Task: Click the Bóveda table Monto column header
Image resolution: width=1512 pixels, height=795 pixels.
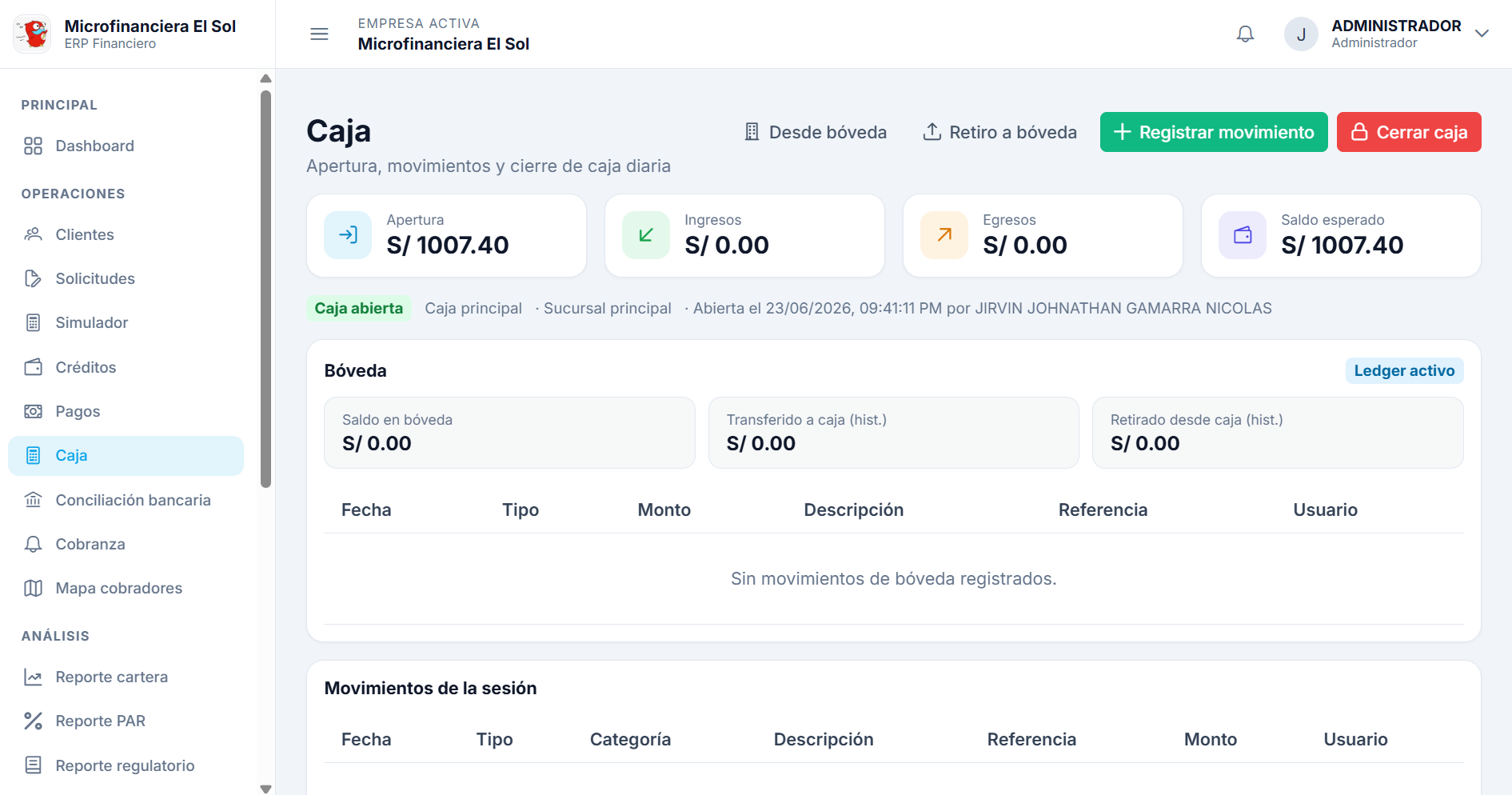Action: 664,509
